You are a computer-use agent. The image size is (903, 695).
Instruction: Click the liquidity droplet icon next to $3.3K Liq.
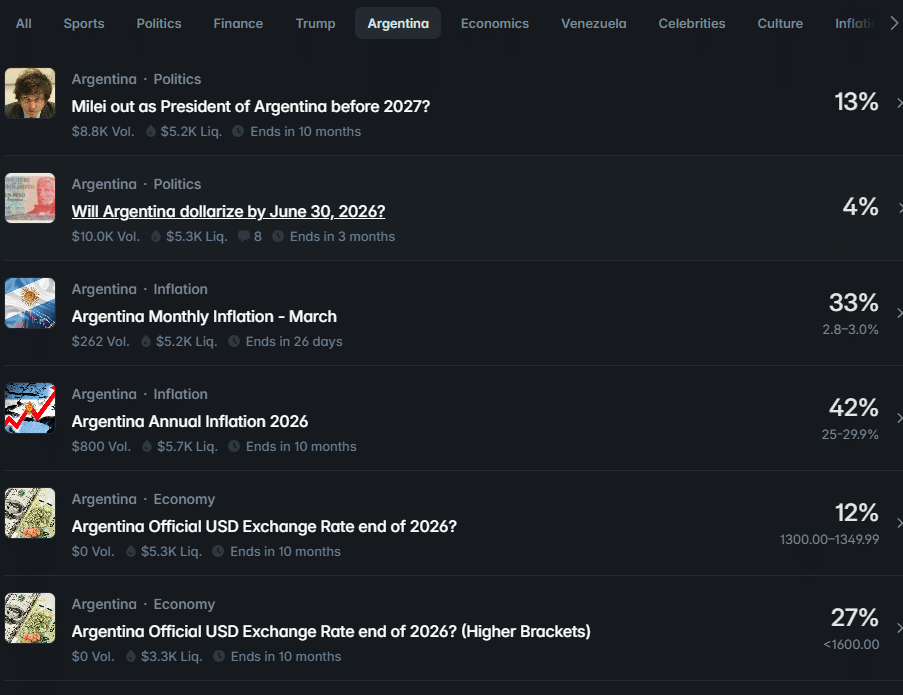point(130,657)
